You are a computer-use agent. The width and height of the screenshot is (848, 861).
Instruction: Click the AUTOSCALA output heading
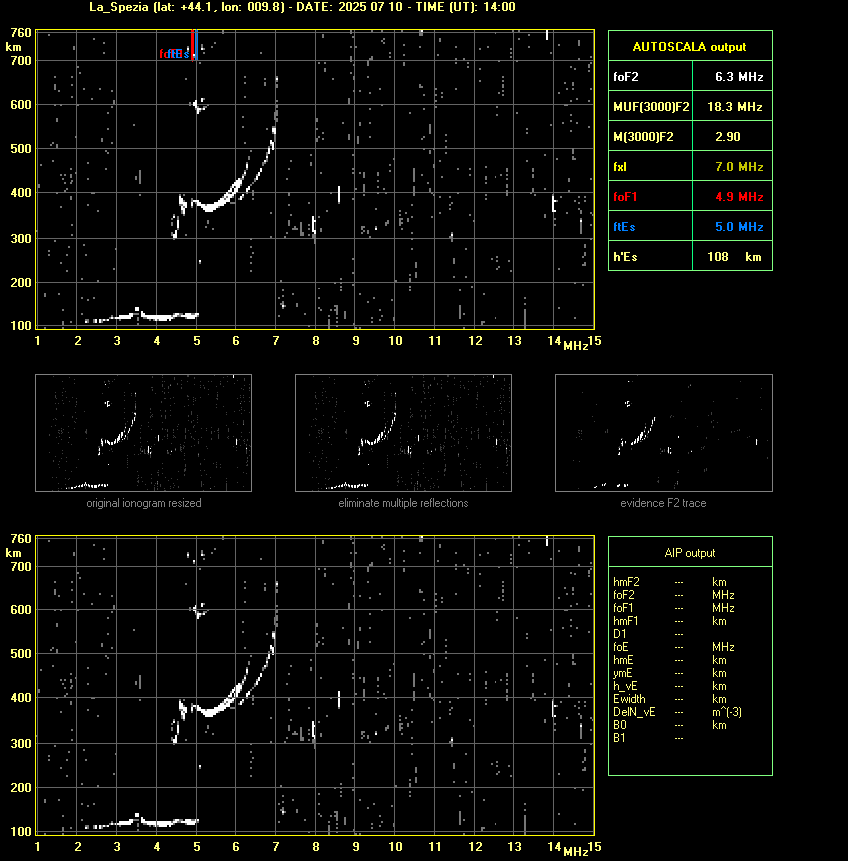pyautogui.click(x=689, y=47)
